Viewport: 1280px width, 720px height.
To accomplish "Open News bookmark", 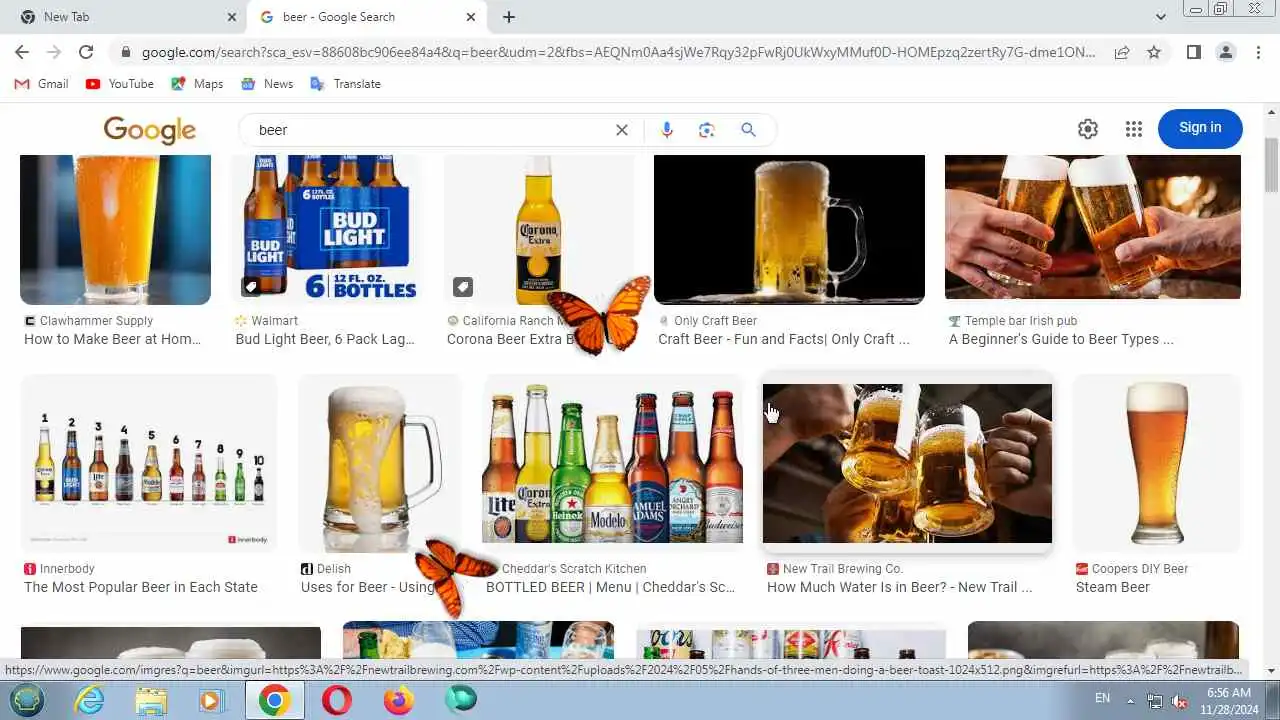I will (x=267, y=84).
